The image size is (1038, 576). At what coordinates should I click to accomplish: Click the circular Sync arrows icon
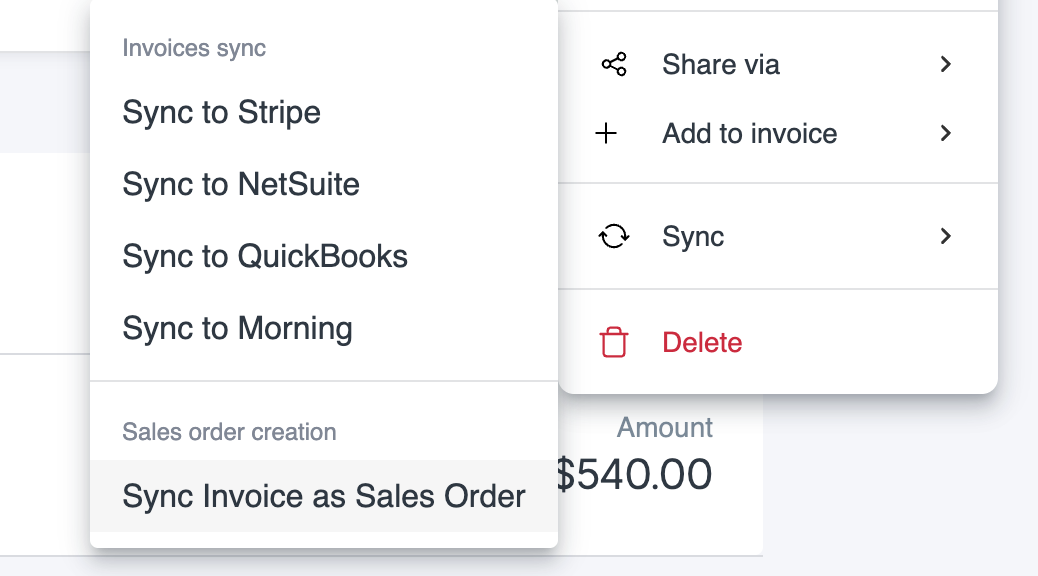pyautogui.click(x=615, y=236)
